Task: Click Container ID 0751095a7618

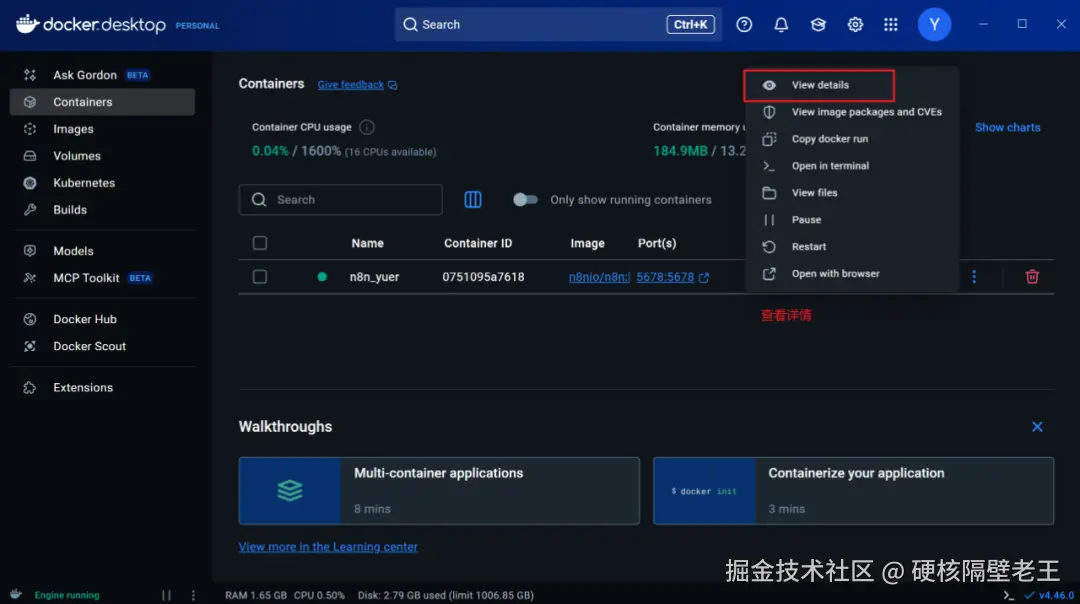Action: (x=483, y=277)
